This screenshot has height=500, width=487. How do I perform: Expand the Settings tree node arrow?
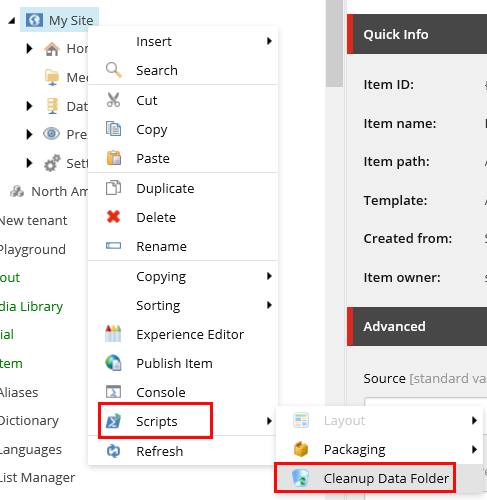click(x=29, y=163)
